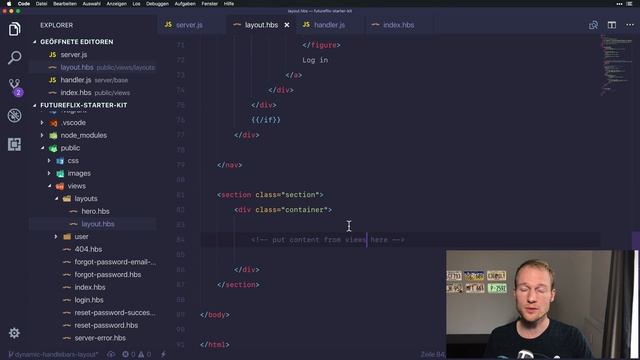Open the macOS menu bar list icon
The height and width of the screenshot is (360, 640).
click(629, 4)
